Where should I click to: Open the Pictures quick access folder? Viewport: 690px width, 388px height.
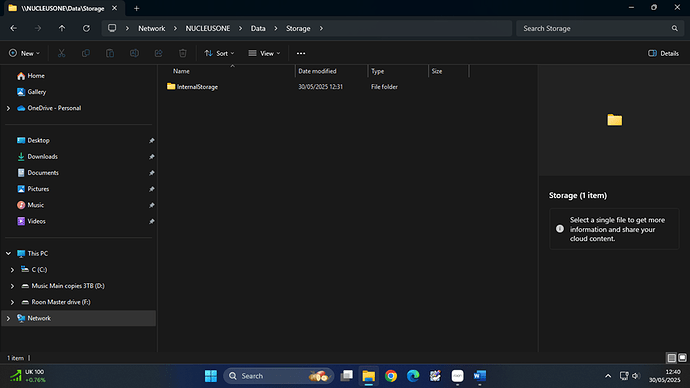click(x=33, y=189)
